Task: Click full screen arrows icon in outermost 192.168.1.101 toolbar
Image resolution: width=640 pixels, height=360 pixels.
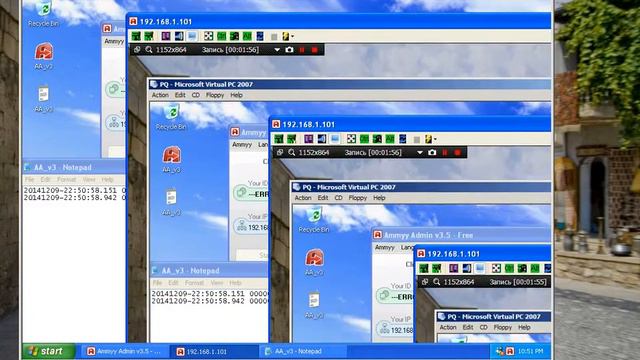Action: pyautogui.click(x=209, y=36)
